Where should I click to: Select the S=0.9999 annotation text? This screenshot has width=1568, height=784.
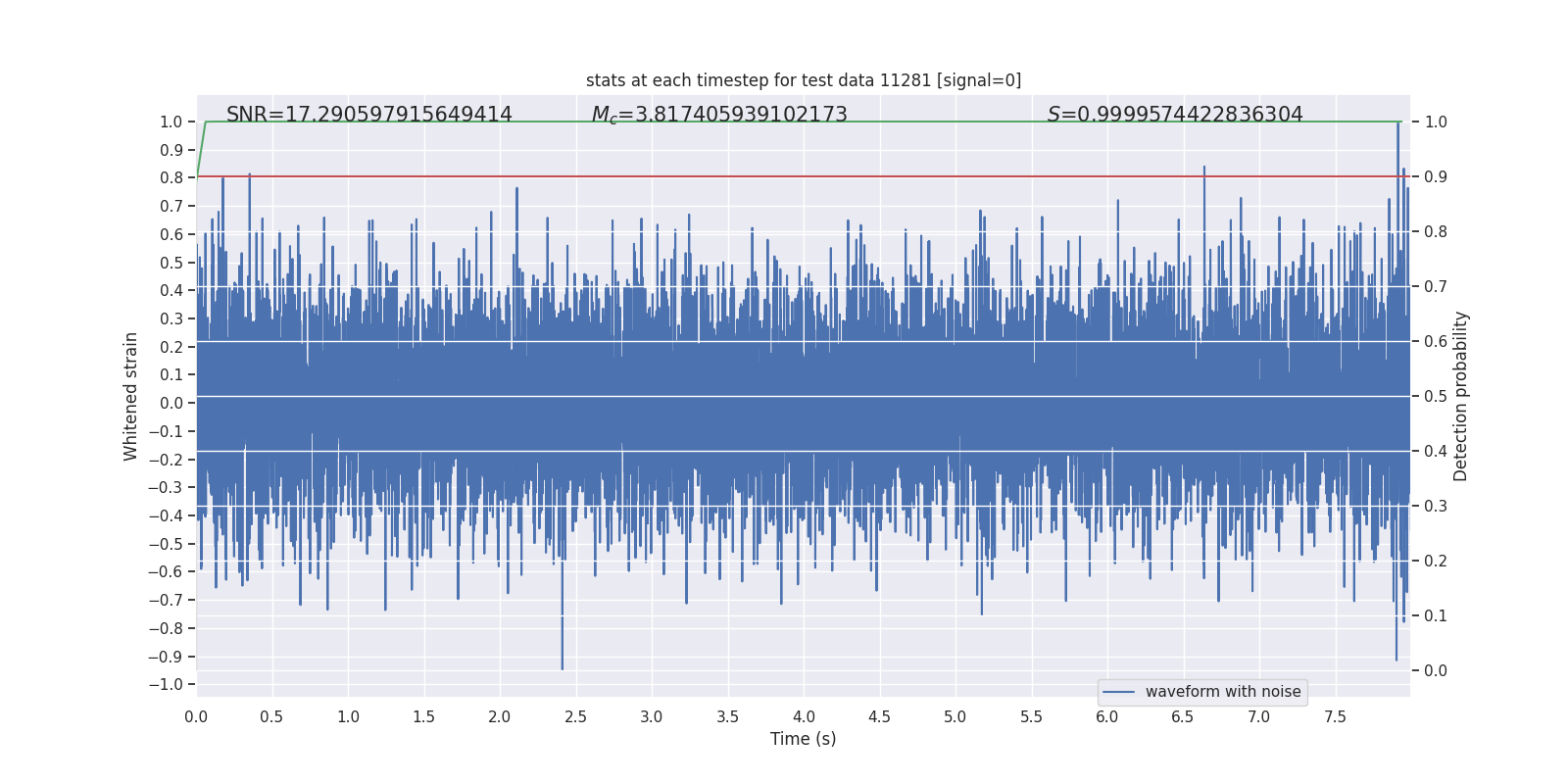[x=1174, y=115]
